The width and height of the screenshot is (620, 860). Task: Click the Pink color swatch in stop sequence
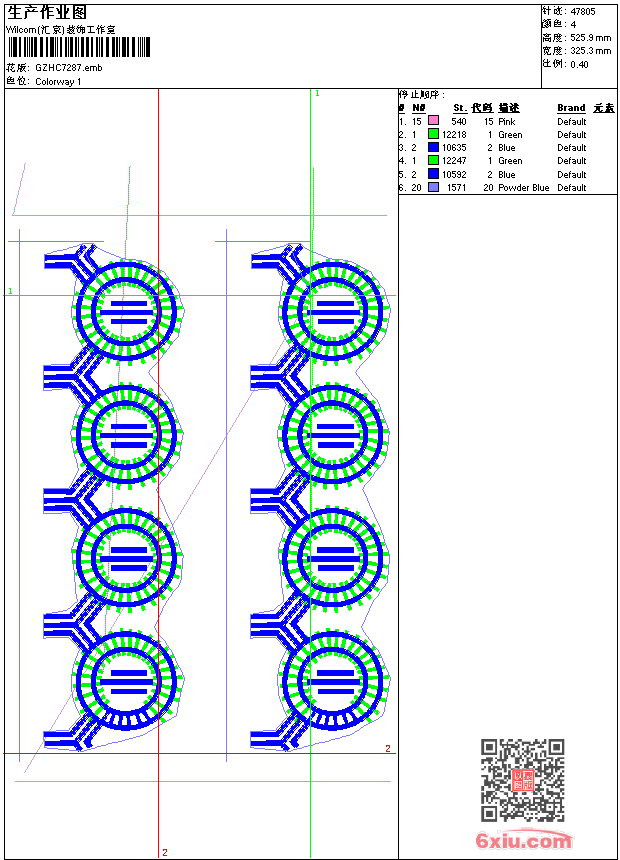[x=433, y=121]
